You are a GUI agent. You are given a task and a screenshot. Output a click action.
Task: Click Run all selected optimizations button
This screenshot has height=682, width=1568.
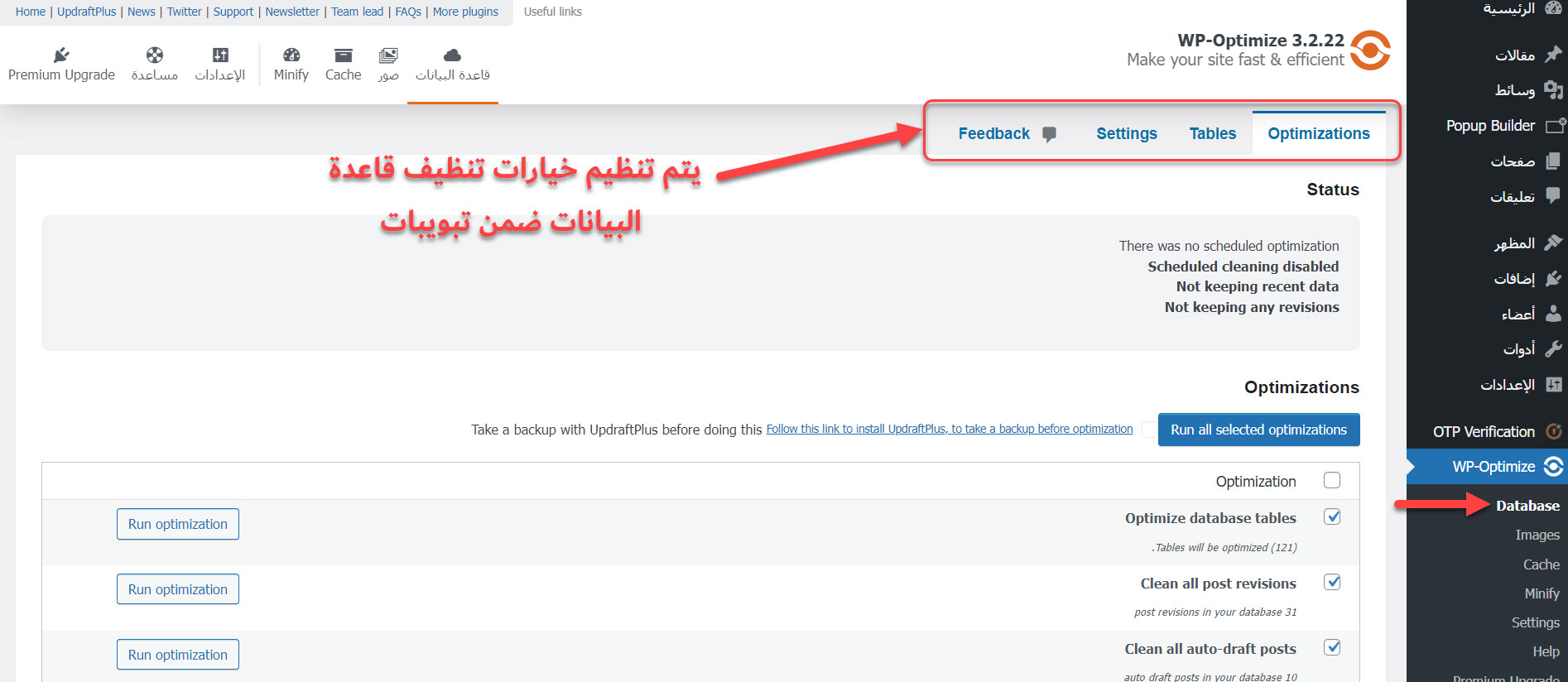pyautogui.click(x=1258, y=430)
